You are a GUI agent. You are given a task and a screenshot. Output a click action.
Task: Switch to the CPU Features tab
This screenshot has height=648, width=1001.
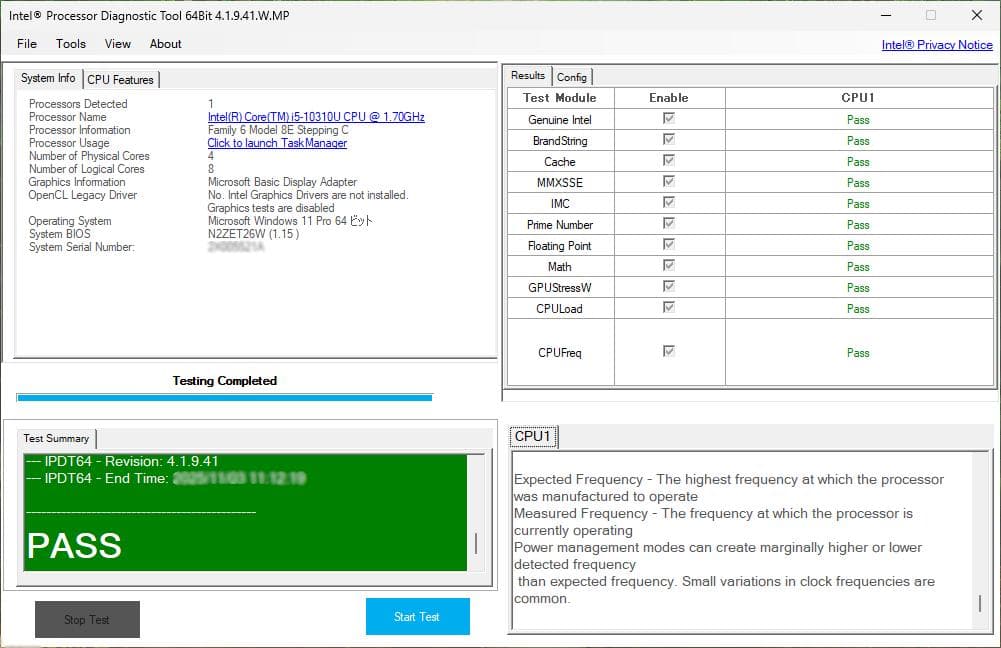click(x=120, y=80)
